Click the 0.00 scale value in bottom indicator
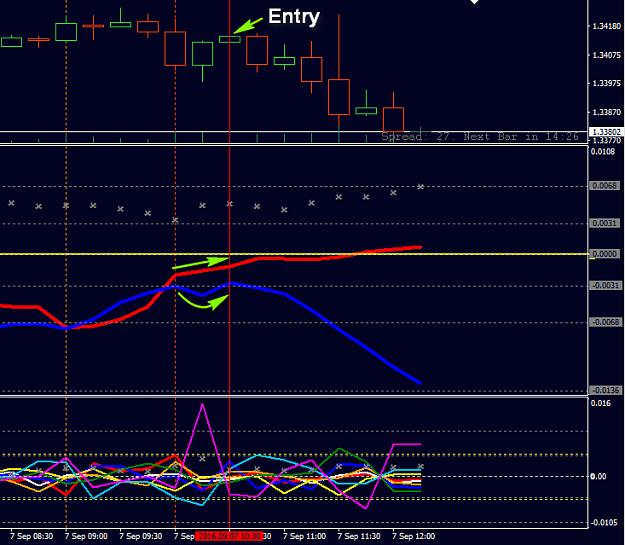This screenshot has height=545, width=625. 598,476
